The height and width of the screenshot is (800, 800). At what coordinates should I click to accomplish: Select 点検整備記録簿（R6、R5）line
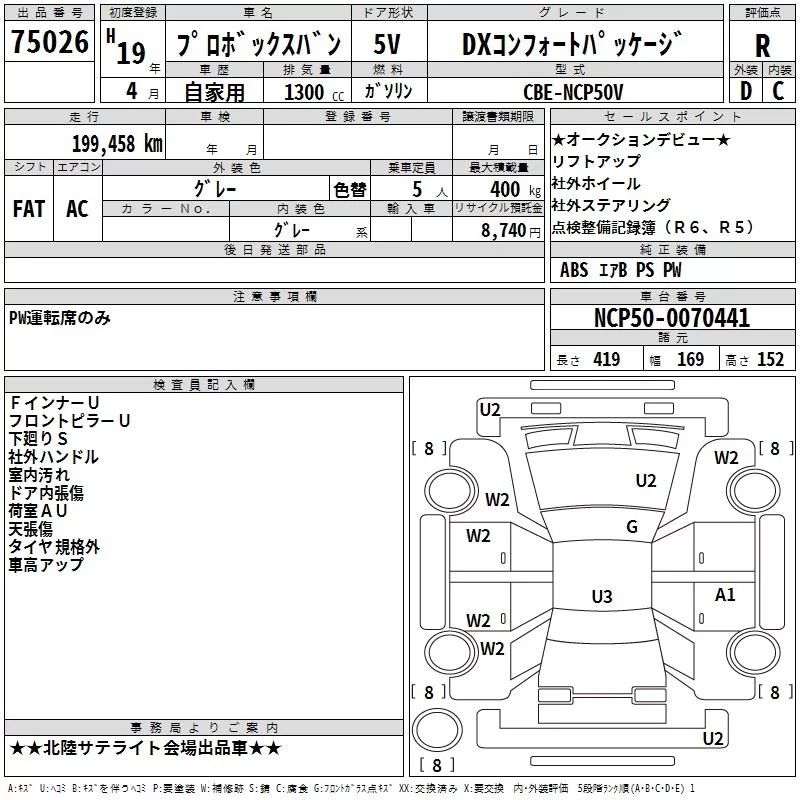pos(653,227)
